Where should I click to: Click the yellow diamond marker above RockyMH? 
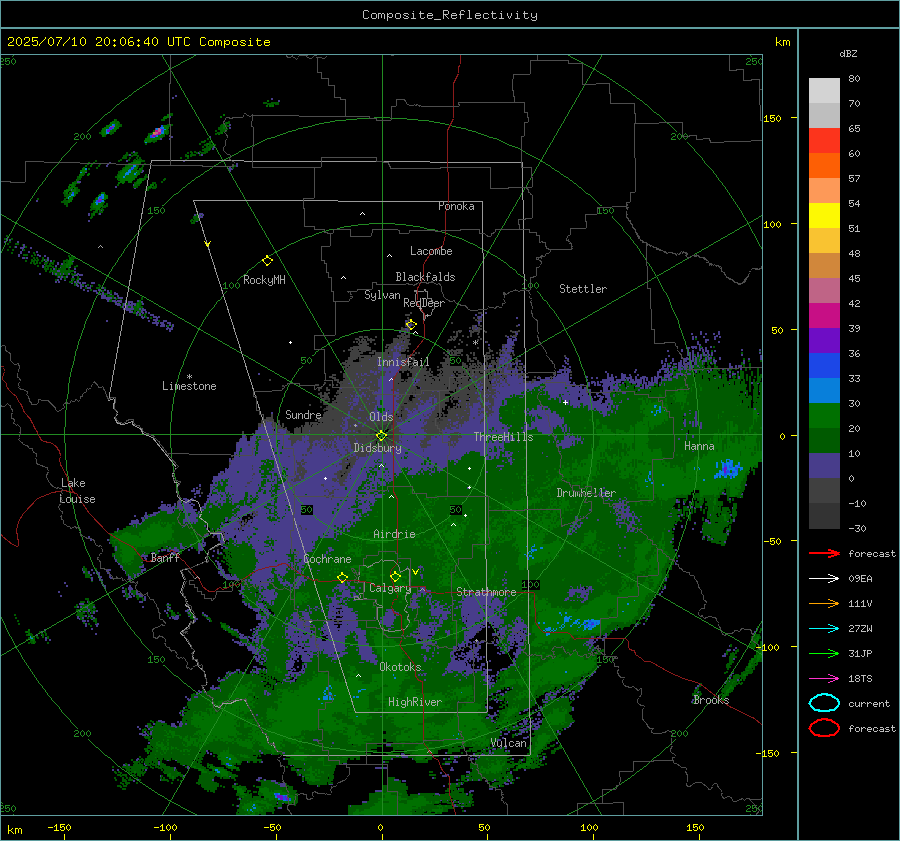point(267,261)
